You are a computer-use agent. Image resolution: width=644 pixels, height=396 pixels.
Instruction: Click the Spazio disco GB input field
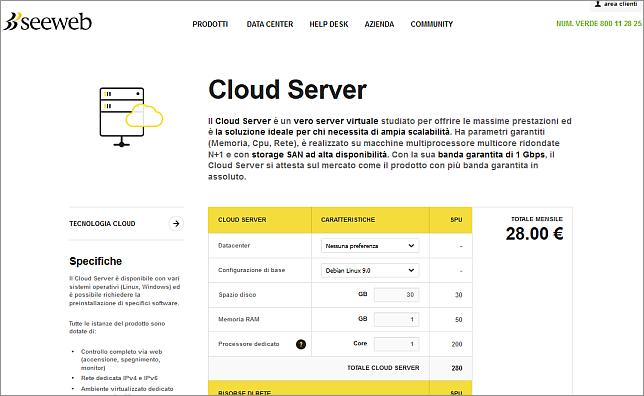click(396, 295)
